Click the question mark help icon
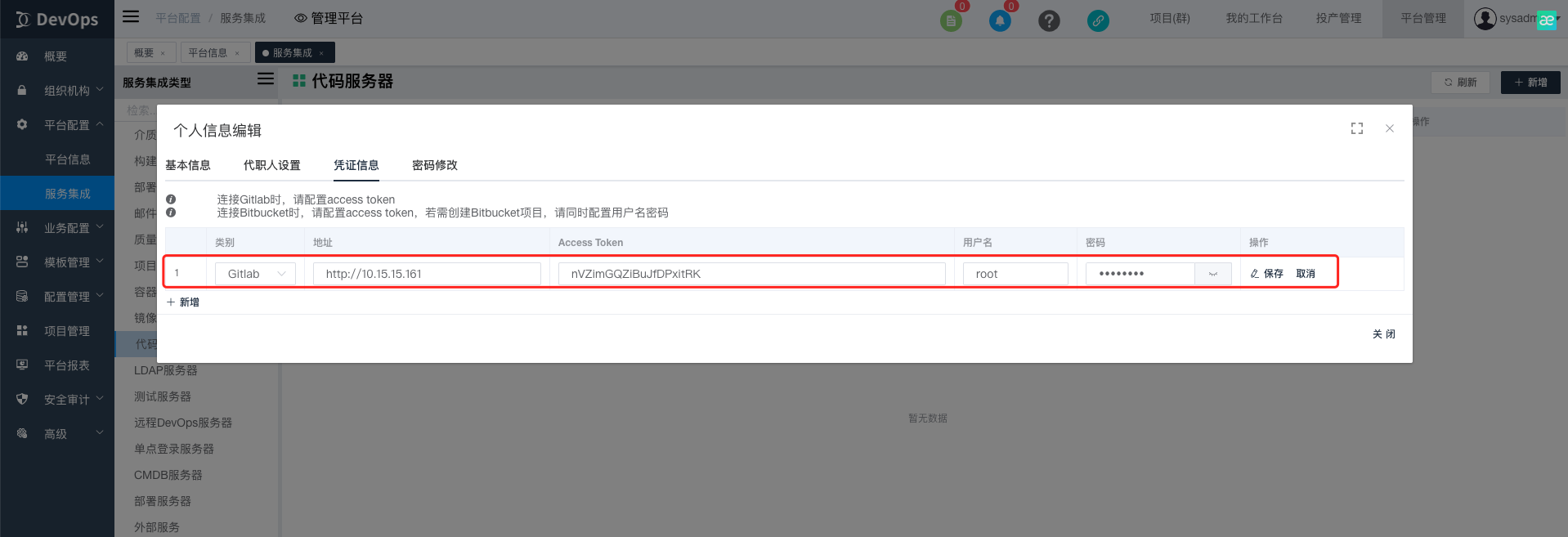Image resolution: width=1568 pixels, height=537 pixels. 1049,20
